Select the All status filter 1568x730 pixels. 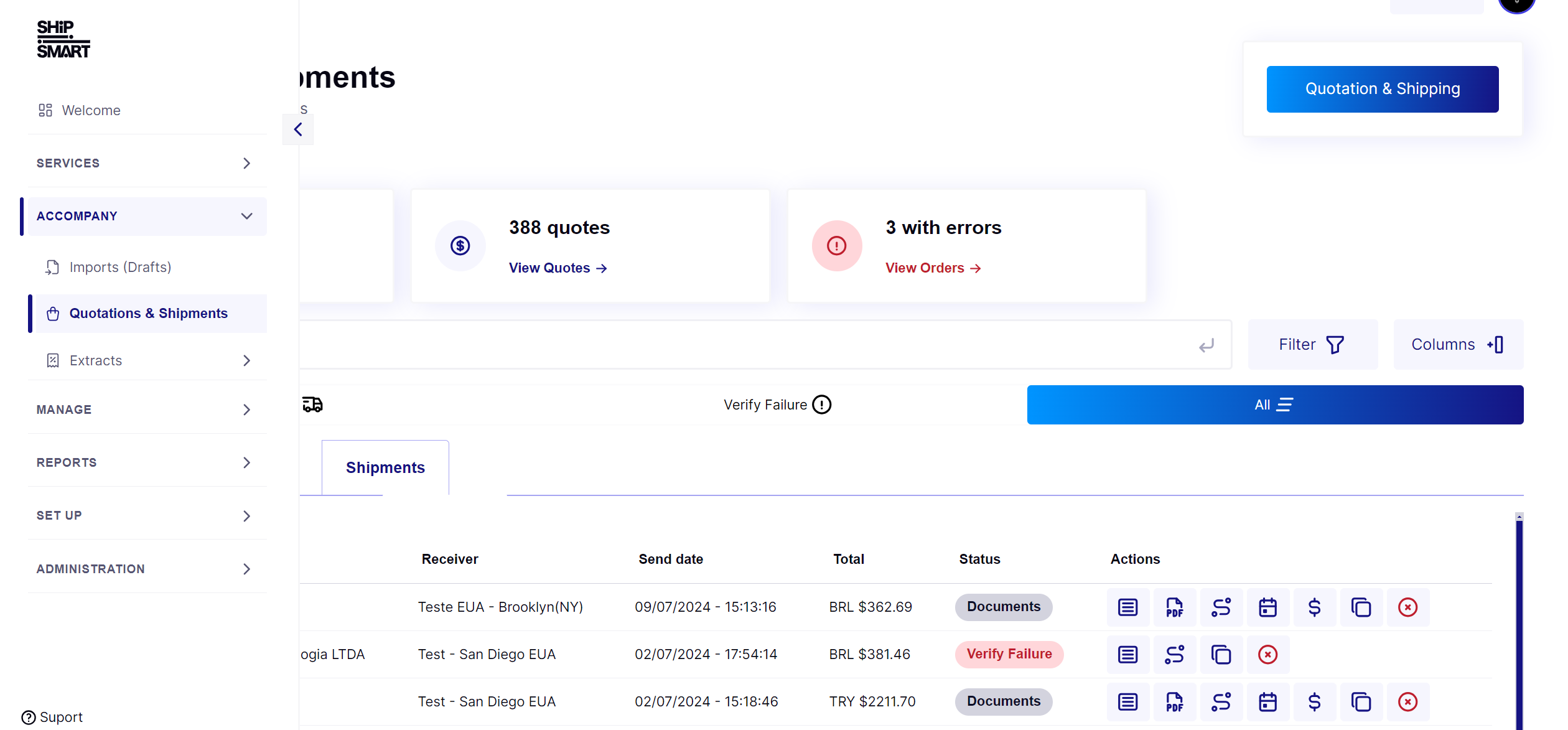[x=1275, y=405]
